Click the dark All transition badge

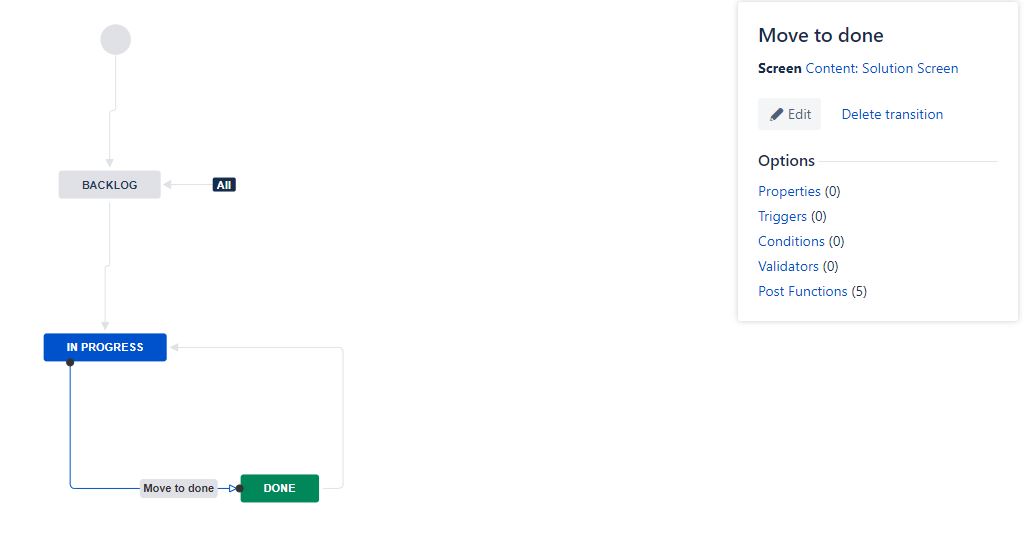[x=224, y=185]
